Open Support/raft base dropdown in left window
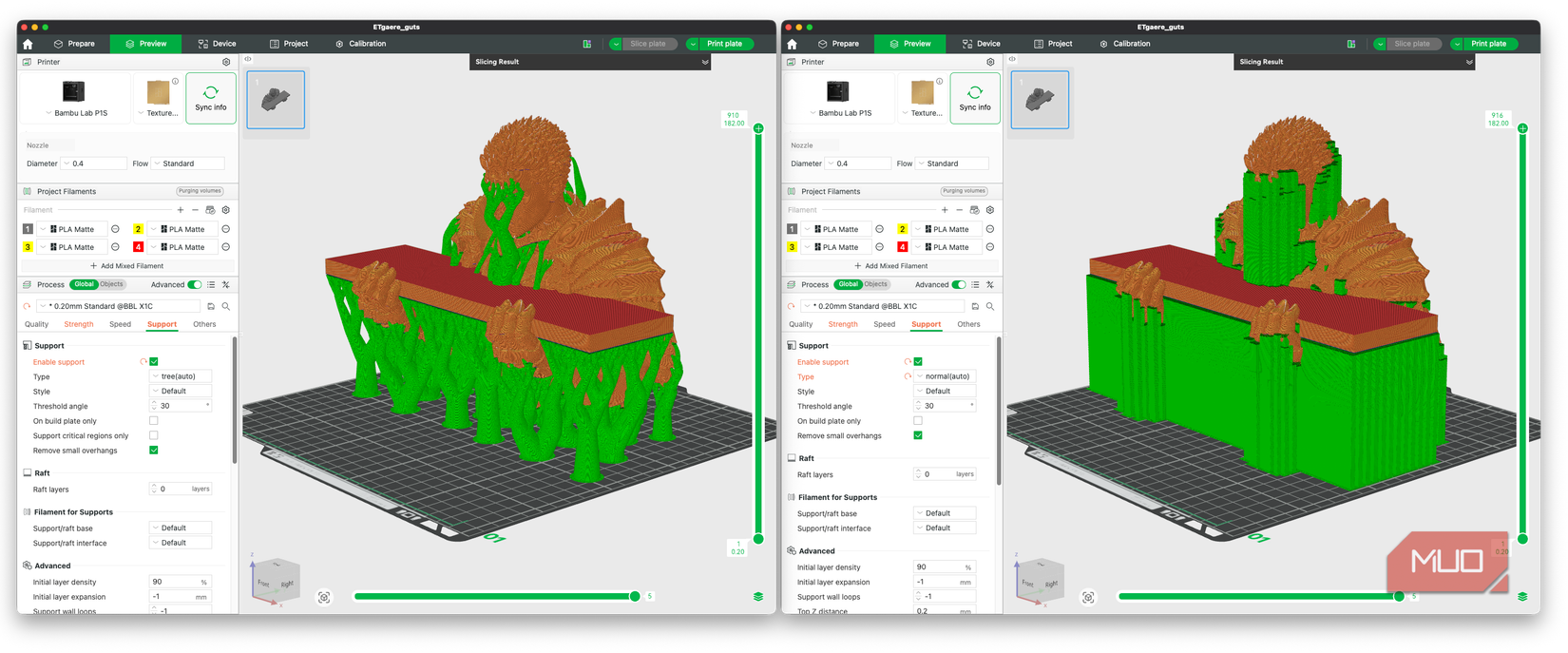This screenshot has width=1568, height=653. (181, 528)
